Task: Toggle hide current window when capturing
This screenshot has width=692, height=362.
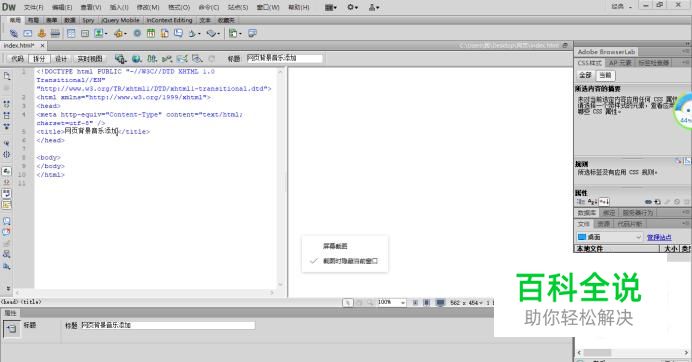Action: pyautogui.click(x=346, y=261)
